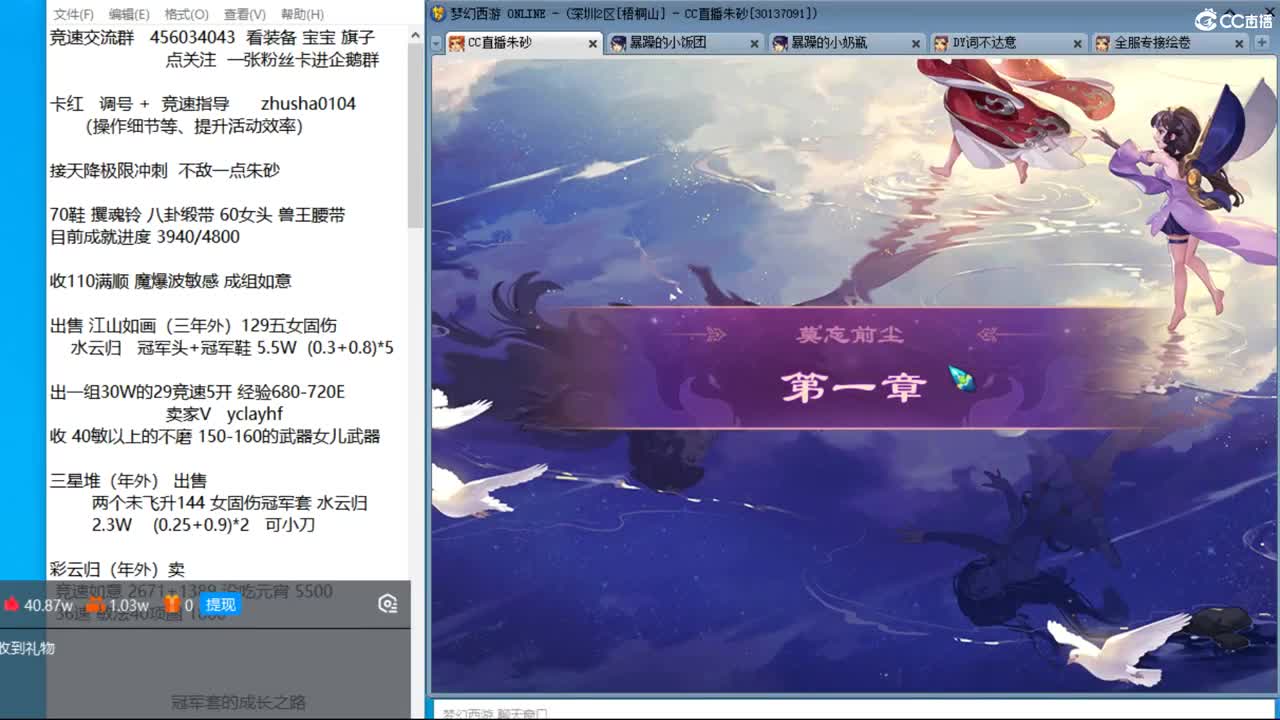Click the 点关注 一张粉丝卡进企鹅群 line
Image resolution: width=1280 pixels, height=720 pixels.
tap(272, 60)
